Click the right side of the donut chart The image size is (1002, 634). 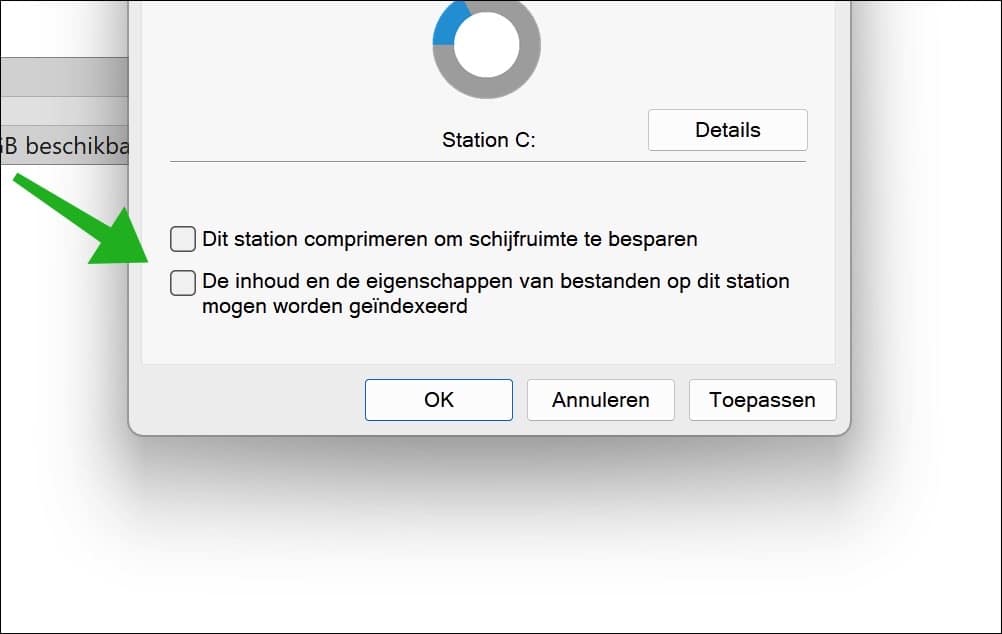(530, 45)
